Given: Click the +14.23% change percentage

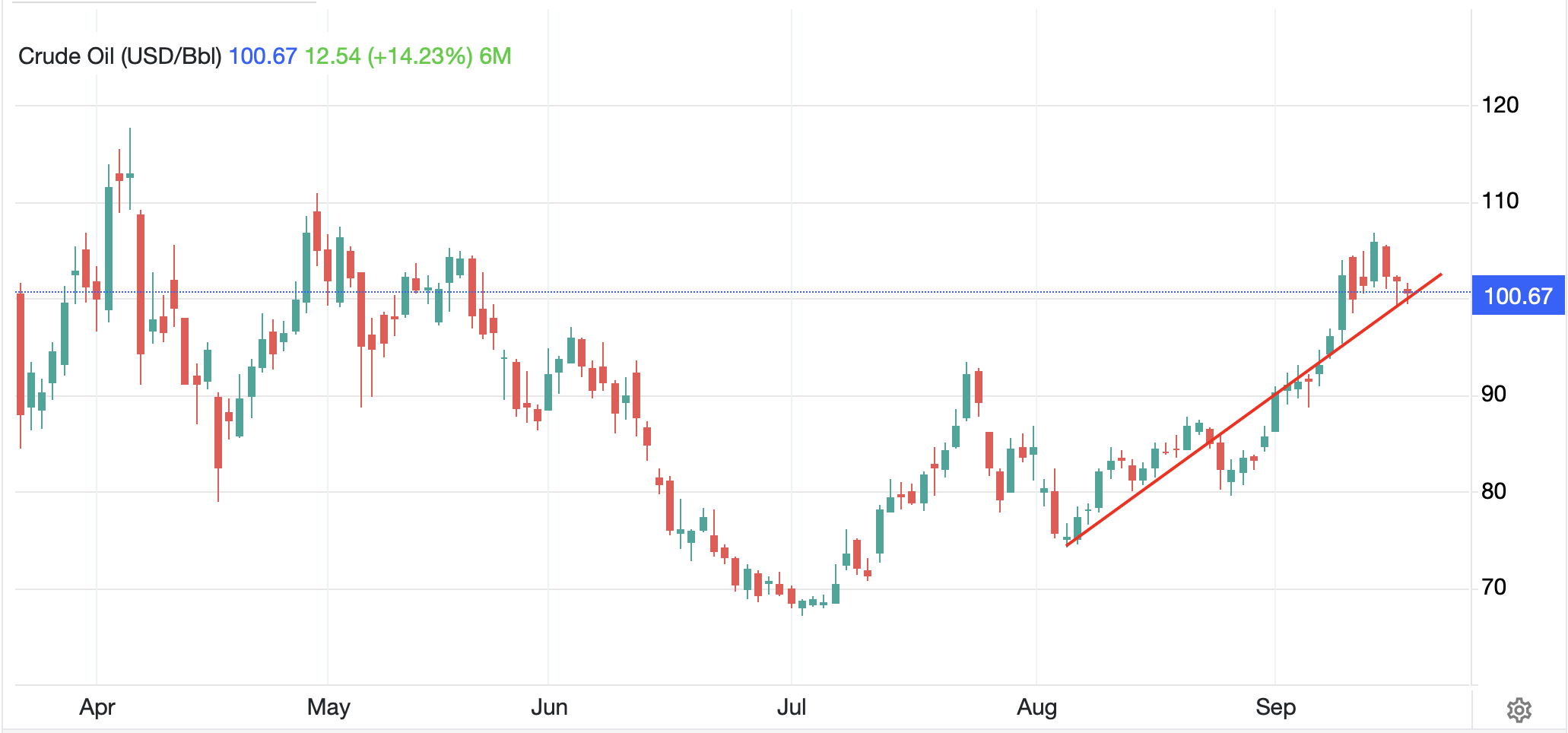Looking at the screenshot, I should 420,56.
